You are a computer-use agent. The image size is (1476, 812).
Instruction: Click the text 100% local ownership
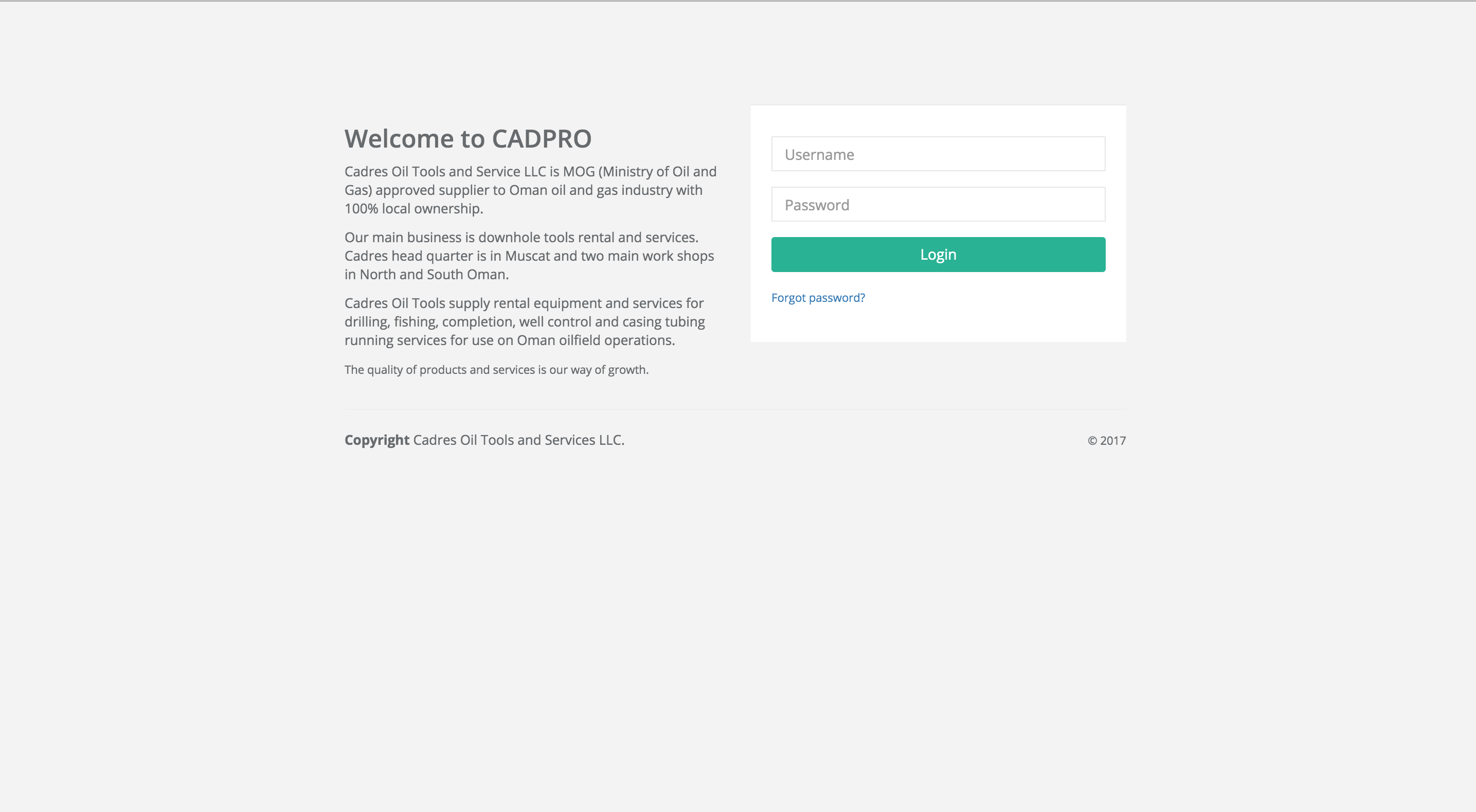[x=413, y=209]
